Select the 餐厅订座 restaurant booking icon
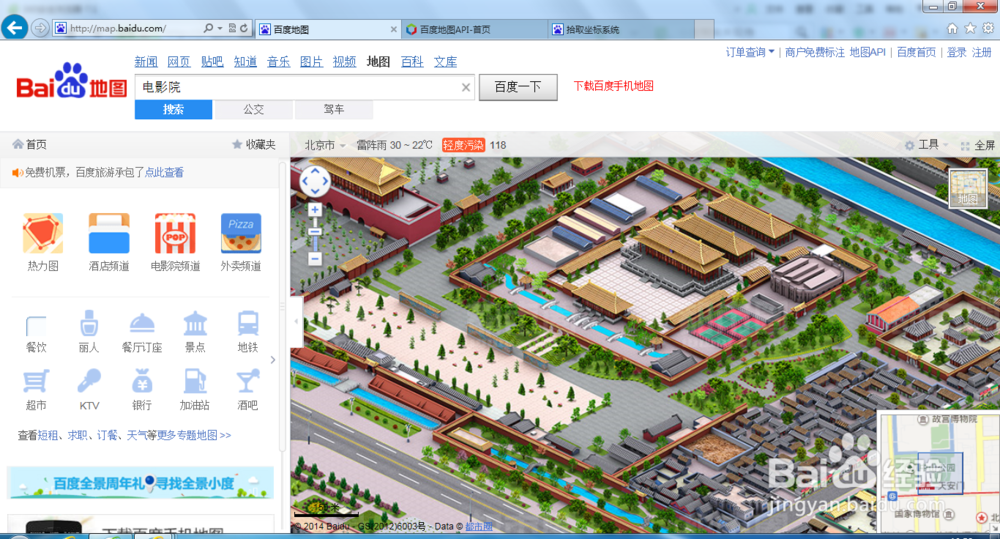The image size is (1000, 539). point(142,324)
